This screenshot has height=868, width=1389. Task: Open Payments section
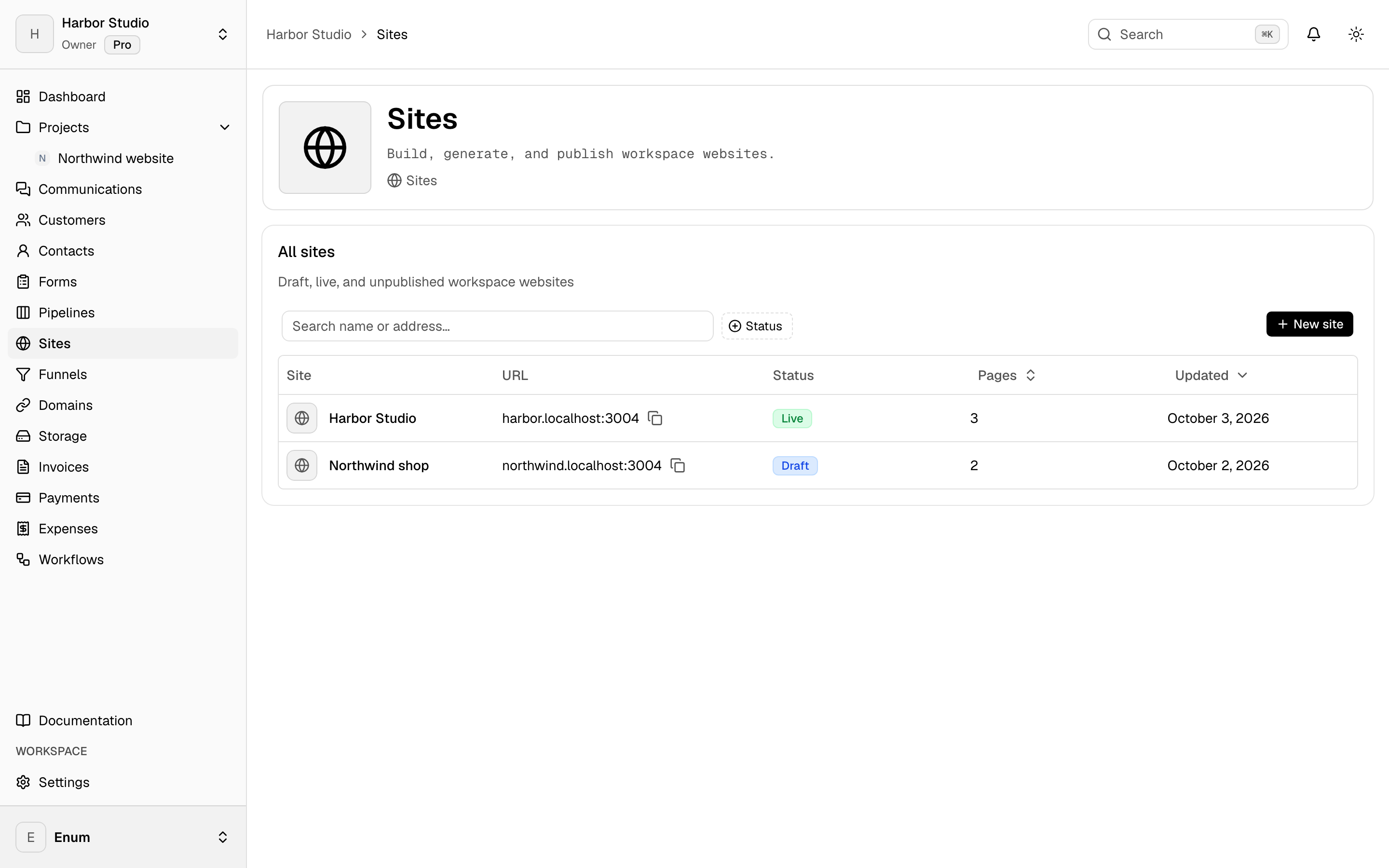(123, 498)
